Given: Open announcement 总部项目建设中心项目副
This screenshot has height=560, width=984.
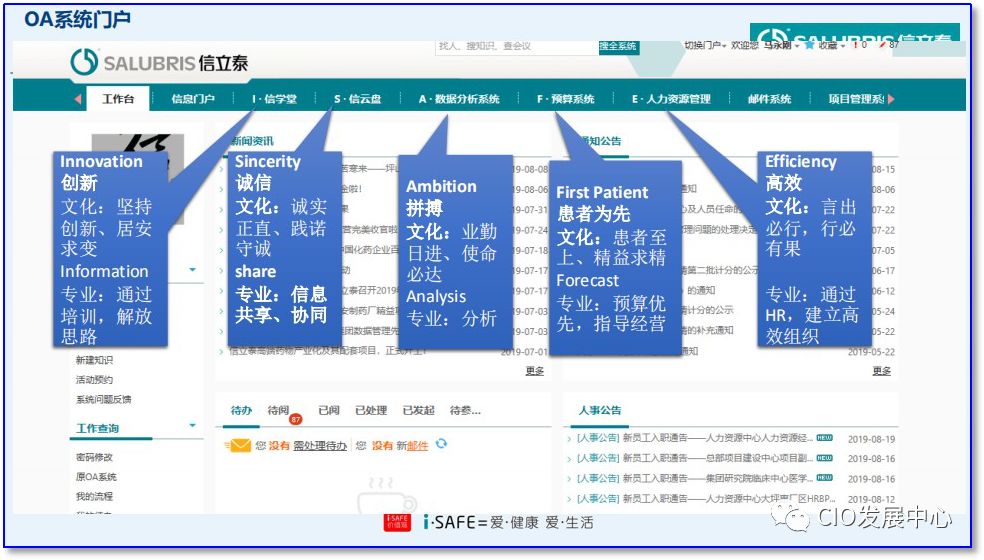Looking at the screenshot, I should [695, 458].
